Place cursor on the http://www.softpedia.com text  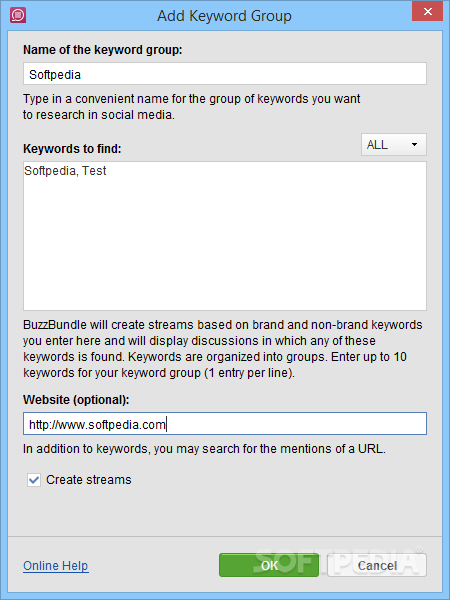[97, 424]
